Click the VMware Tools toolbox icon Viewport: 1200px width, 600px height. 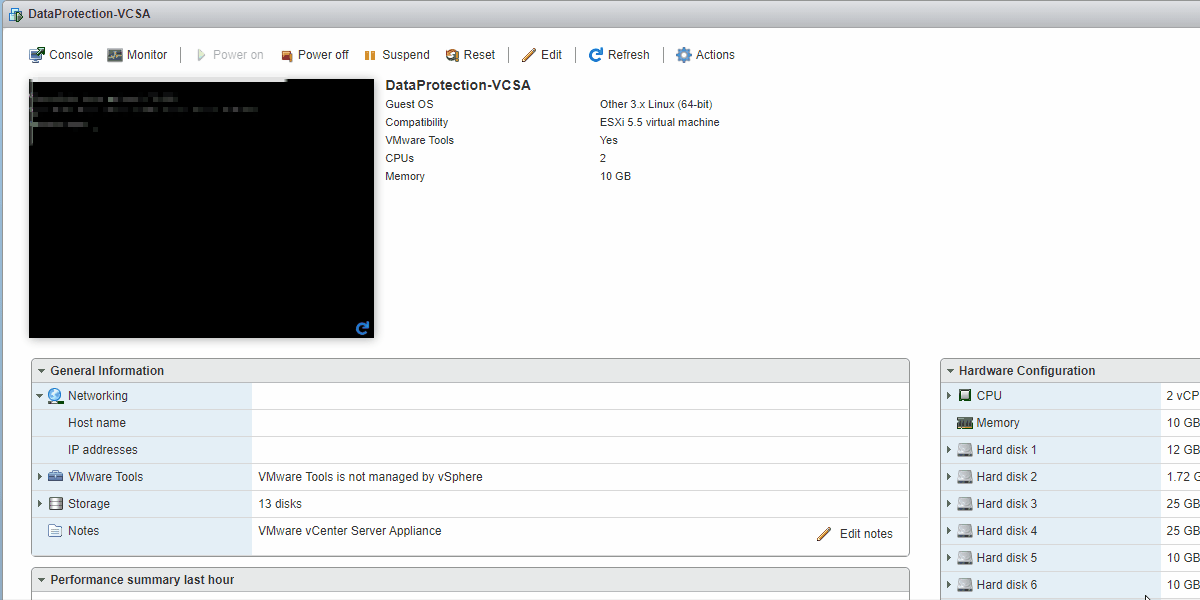pyautogui.click(x=55, y=477)
